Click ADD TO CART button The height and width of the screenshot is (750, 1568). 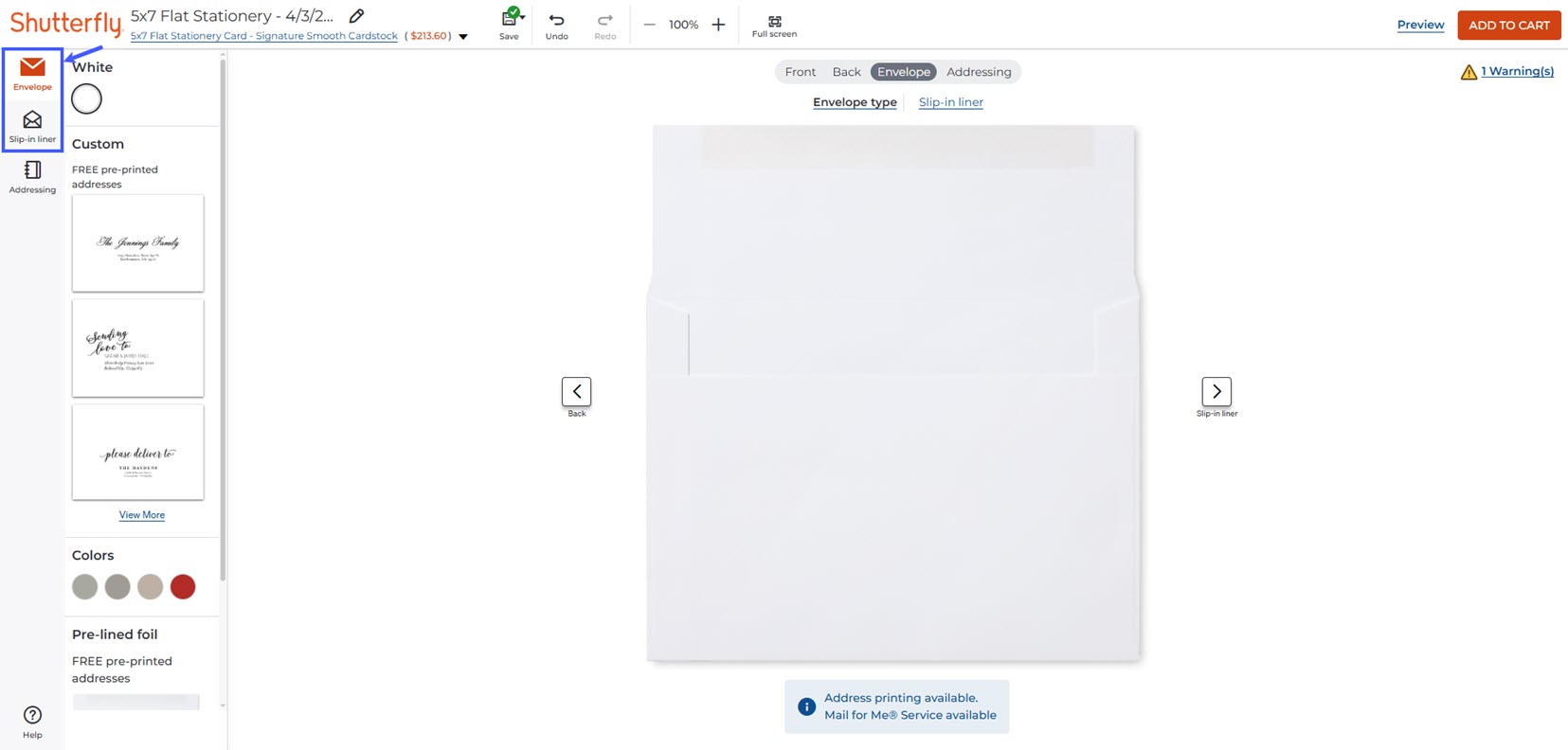click(1508, 25)
